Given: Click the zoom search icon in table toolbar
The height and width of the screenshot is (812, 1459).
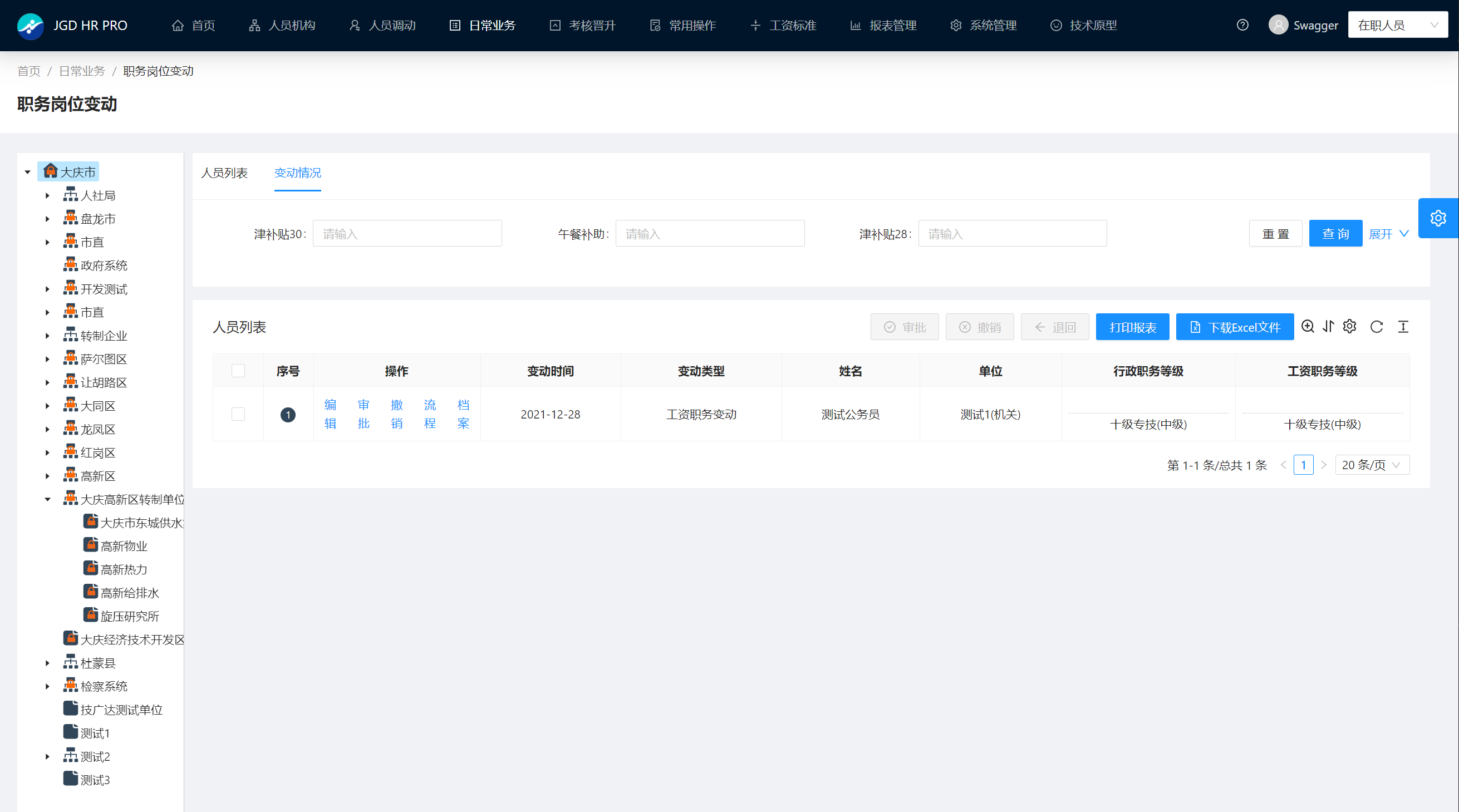Looking at the screenshot, I should click(x=1308, y=326).
